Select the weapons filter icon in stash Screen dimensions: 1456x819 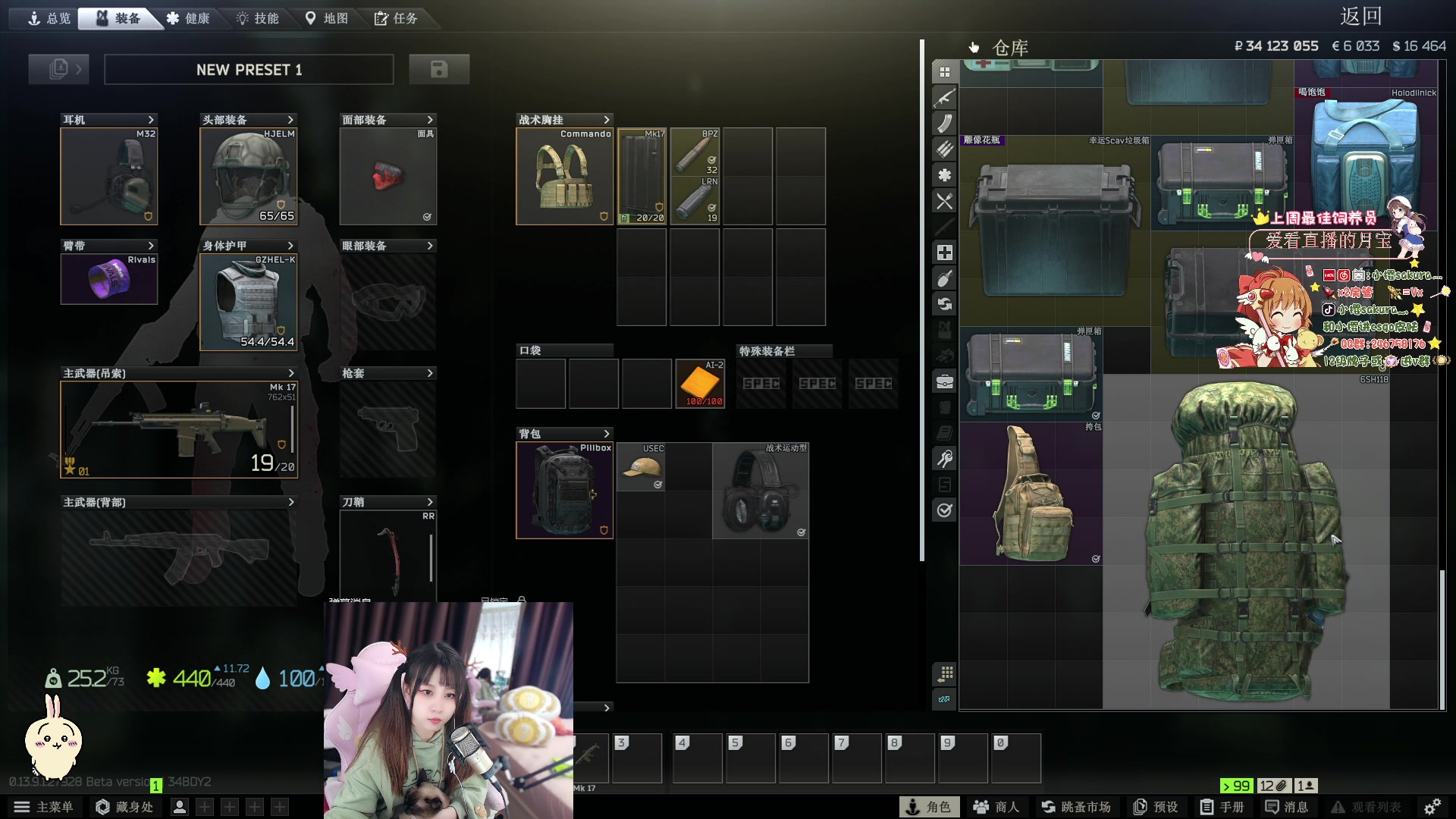point(944,98)
